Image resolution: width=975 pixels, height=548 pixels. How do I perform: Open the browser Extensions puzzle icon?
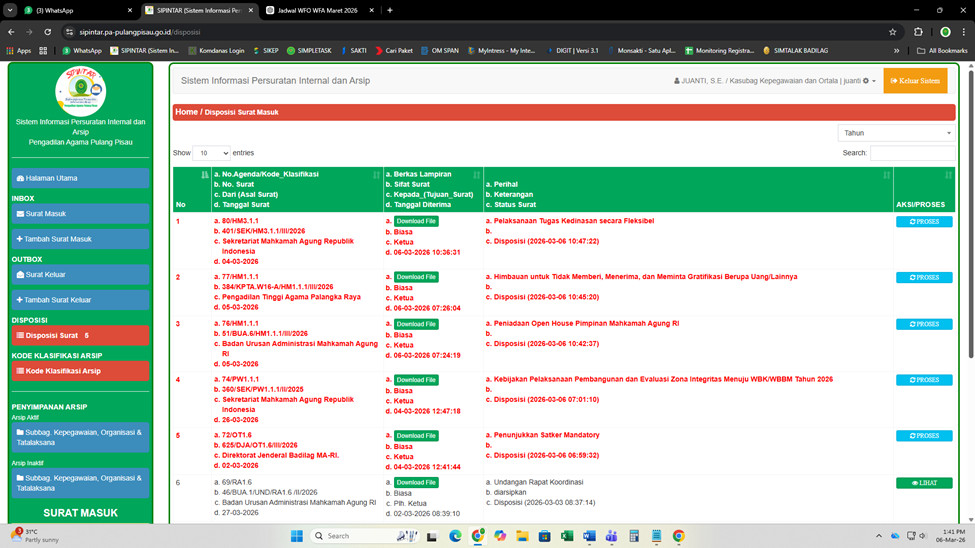pyautogui.click(x=918, y=32)
